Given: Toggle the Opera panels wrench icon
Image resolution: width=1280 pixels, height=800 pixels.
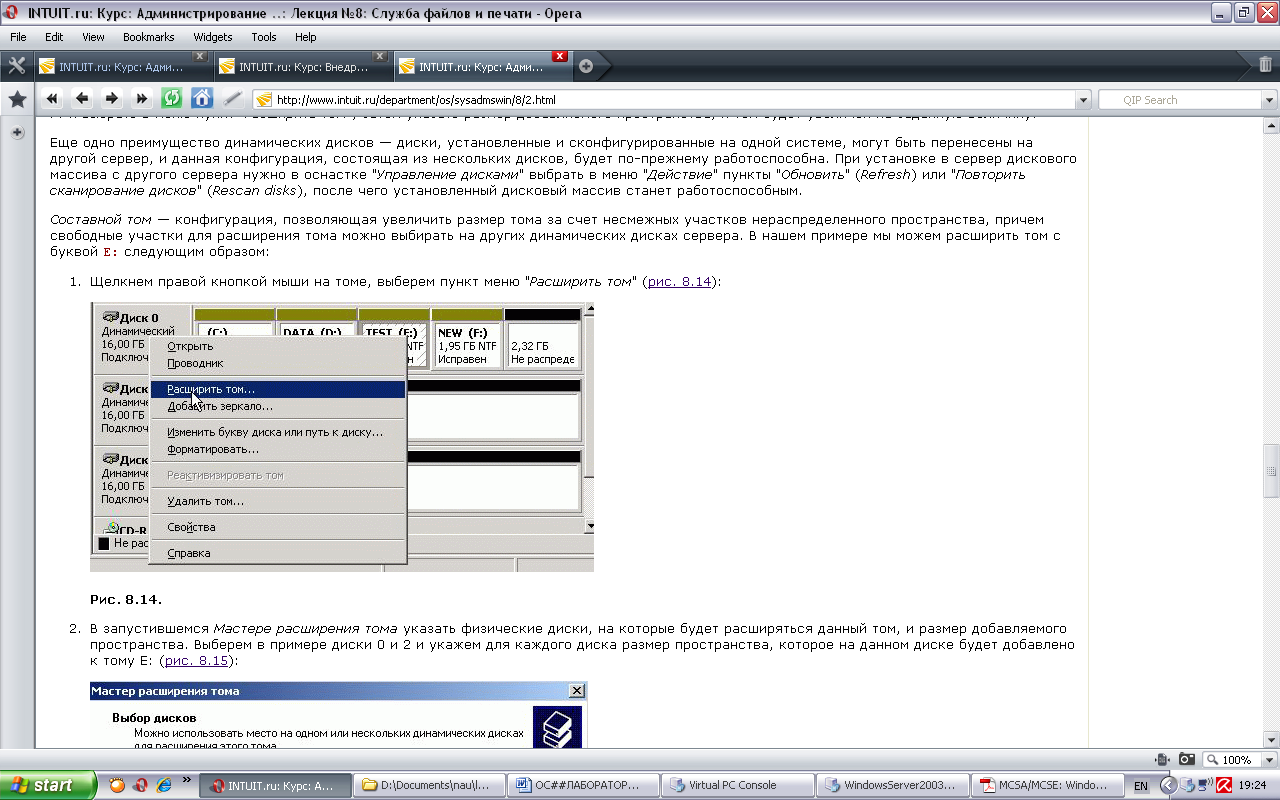Looking at the screenshot, I should 17,66.
